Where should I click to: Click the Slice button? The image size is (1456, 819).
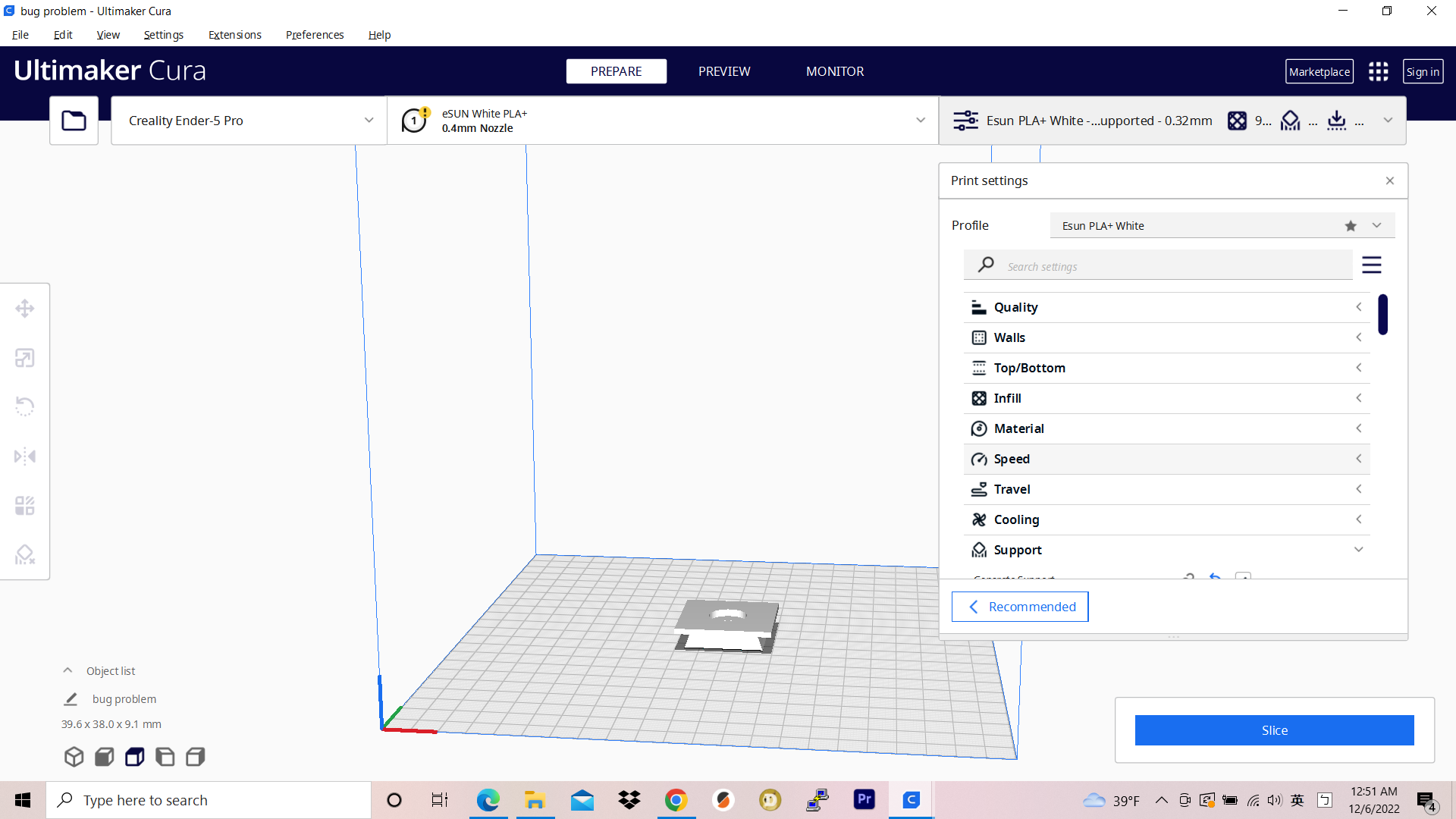1274,730
